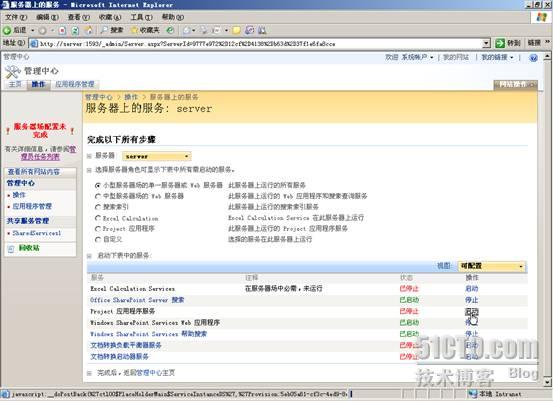The width and height of the screenshot is (553, 401).
Task: Click the green History icon after 收藏夹
Action: point(170,30)
